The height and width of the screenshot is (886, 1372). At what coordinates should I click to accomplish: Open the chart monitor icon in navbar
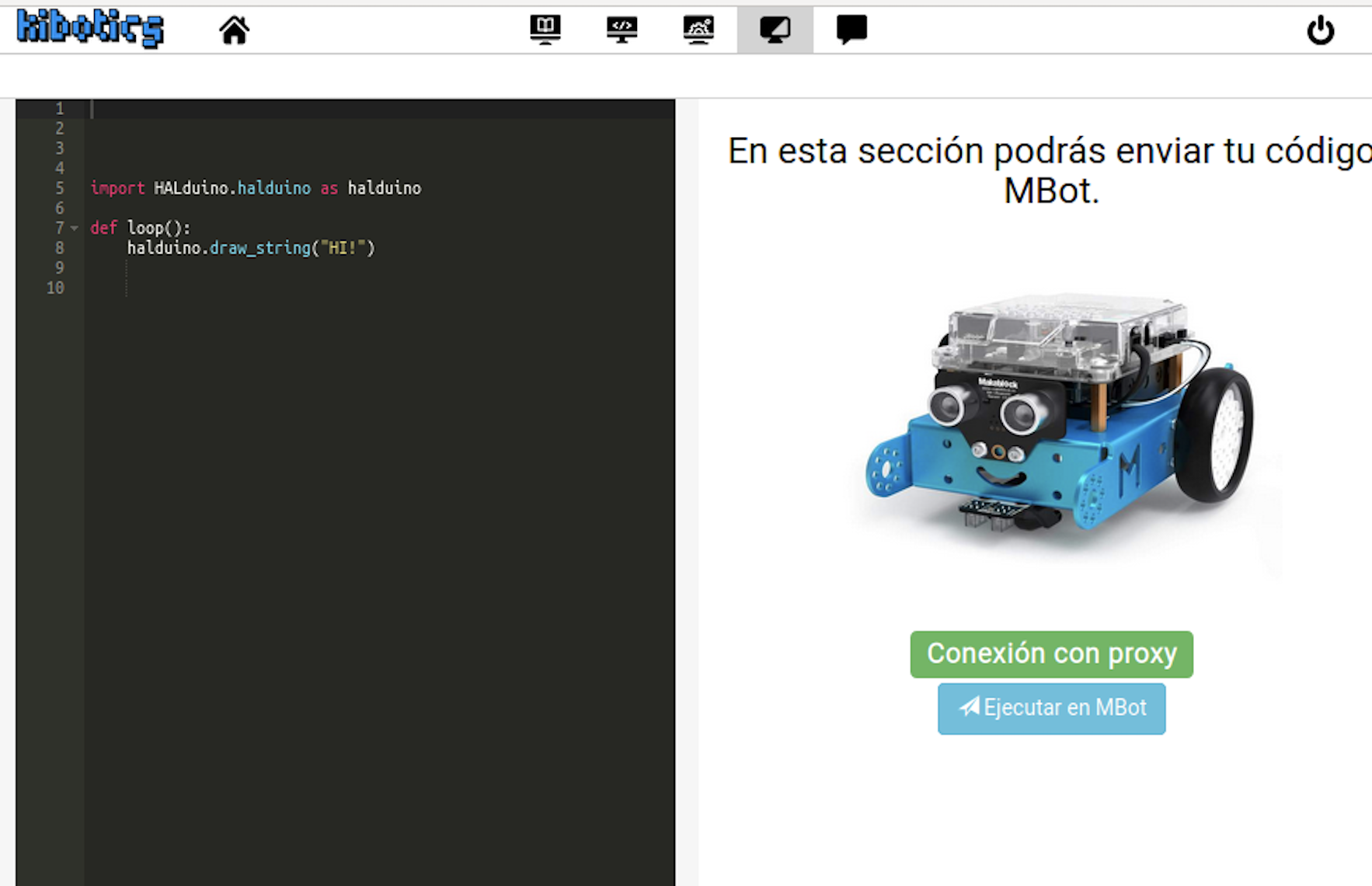pyautogui.click(x=698, y=30)
